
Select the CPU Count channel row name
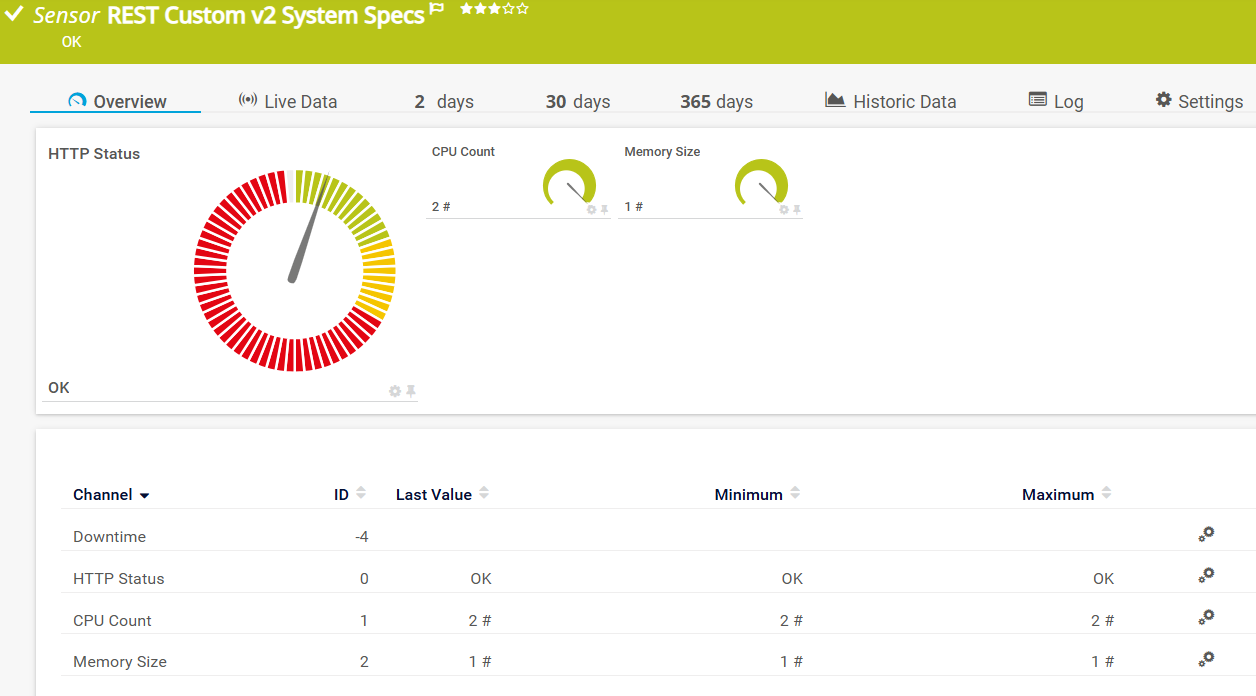pos(112,621)
